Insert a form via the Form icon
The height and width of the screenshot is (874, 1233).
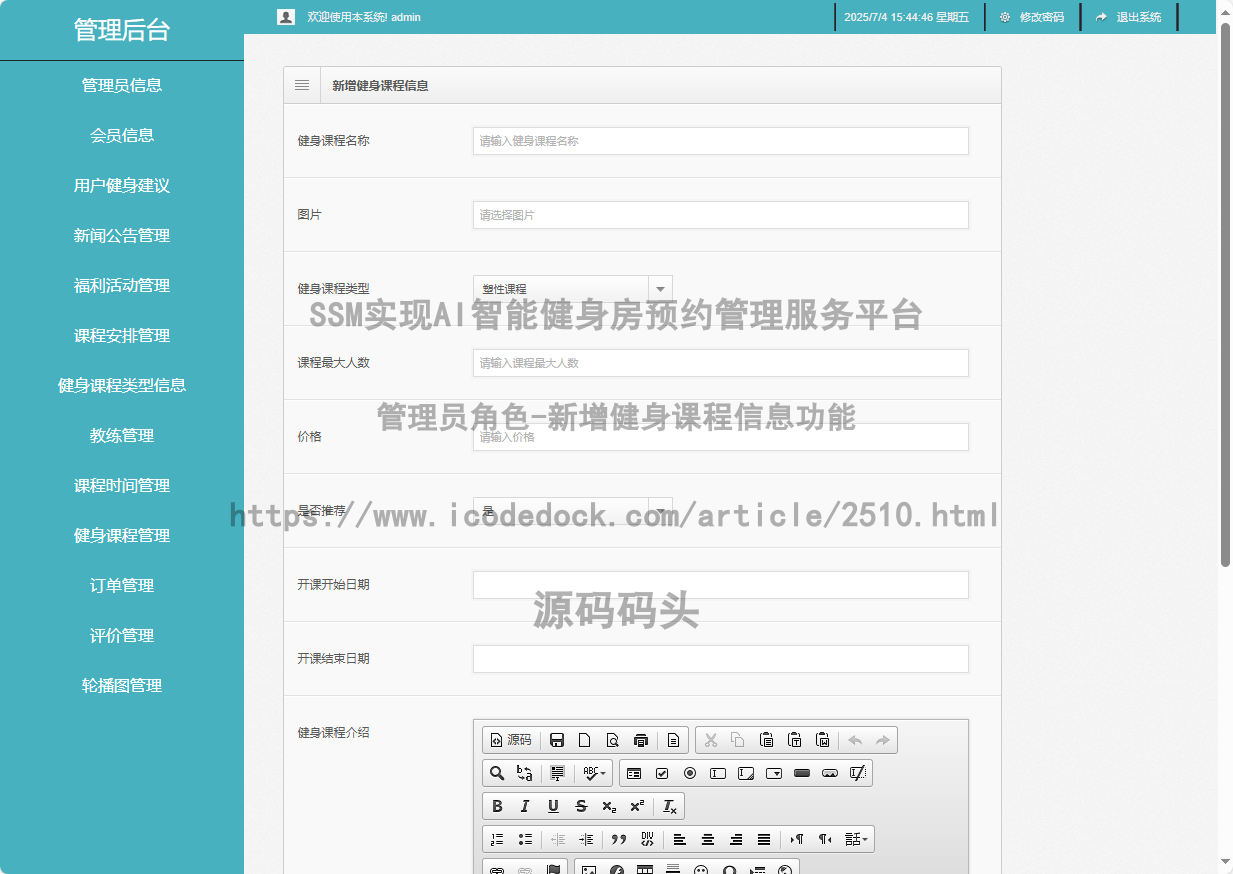(634, 773)
